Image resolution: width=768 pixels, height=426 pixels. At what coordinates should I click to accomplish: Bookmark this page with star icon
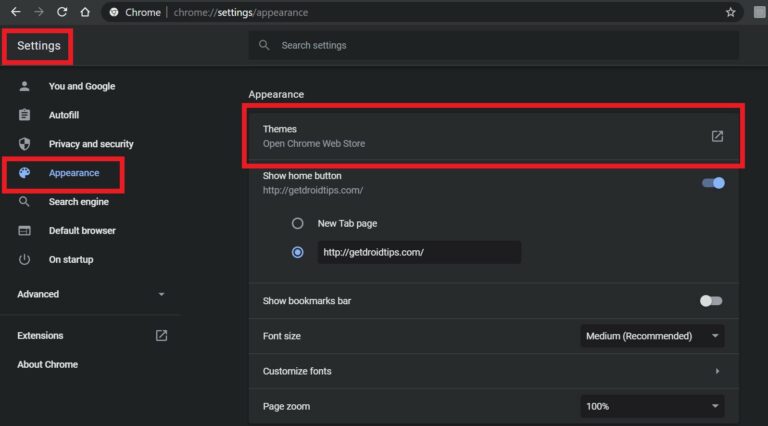(x=731, y=12)
